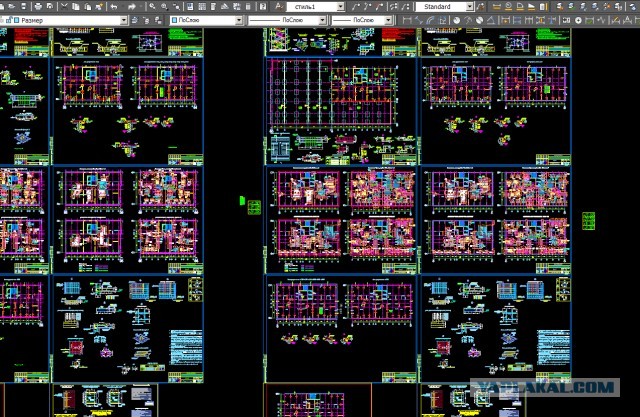The width and height of the screenshot is (640, 417).
Task: Copy to clipboard using the Copy icon
Action: 76,7
